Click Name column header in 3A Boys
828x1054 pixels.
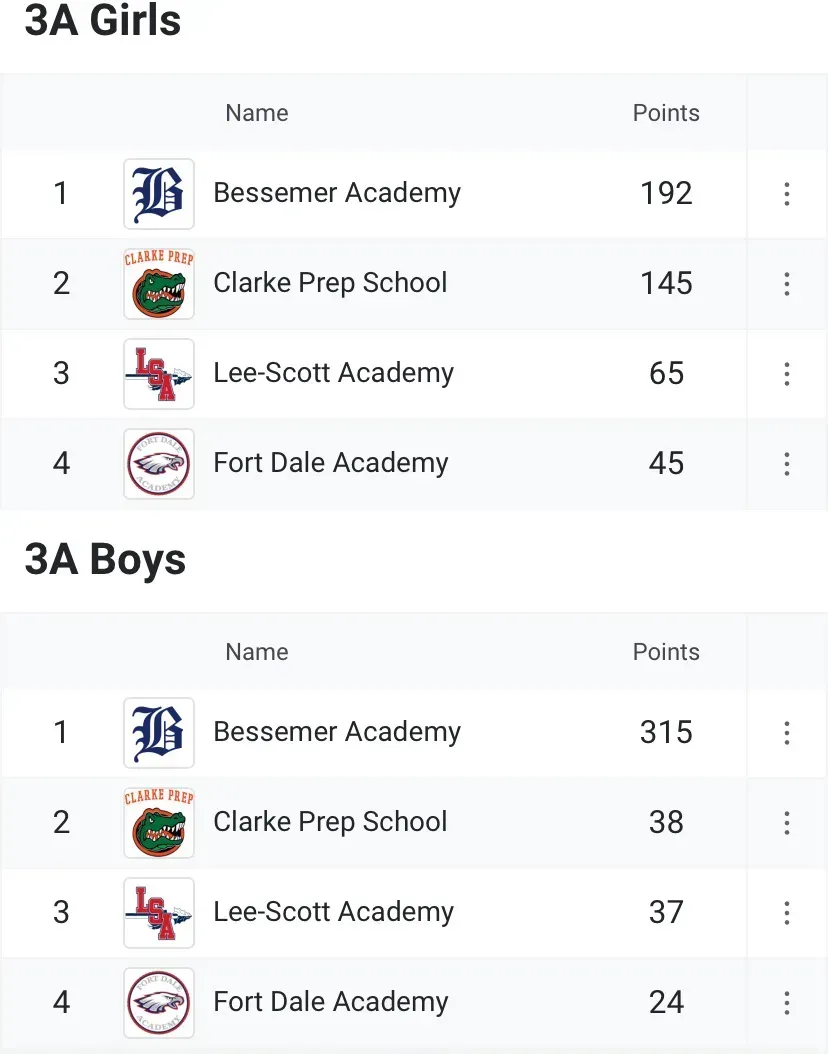click(257, 652)
